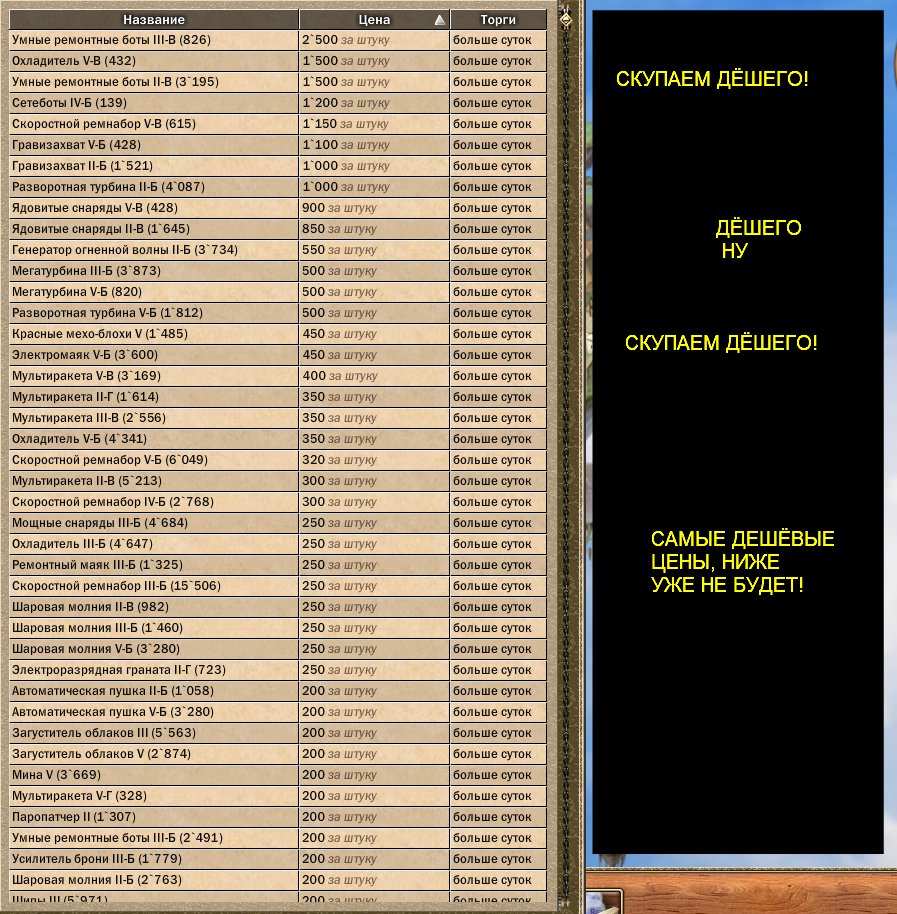Select row Мультиракета III-В (2`556)
Viewport: 897px width, 914px height.
278,418
